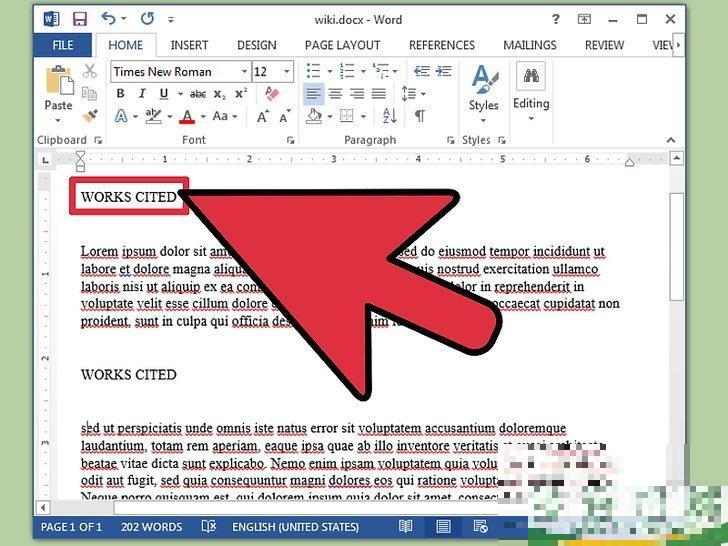728x546 pixels.
Task: Click the vertical scrollbar thumb
Action: pos(677,247)
